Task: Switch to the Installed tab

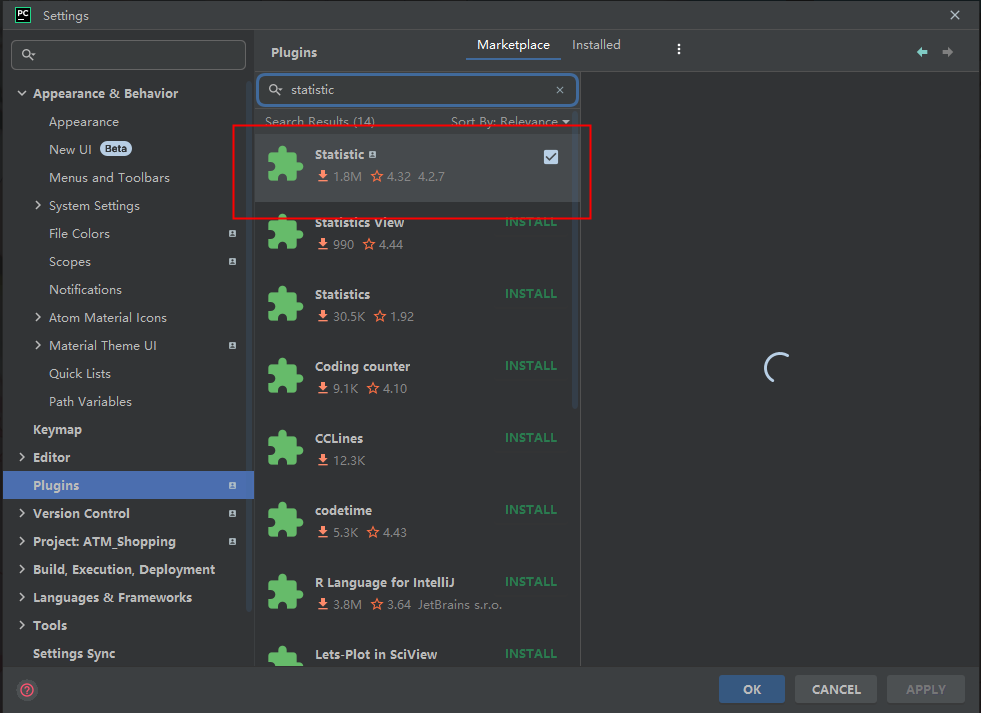Action: [596, 45]
